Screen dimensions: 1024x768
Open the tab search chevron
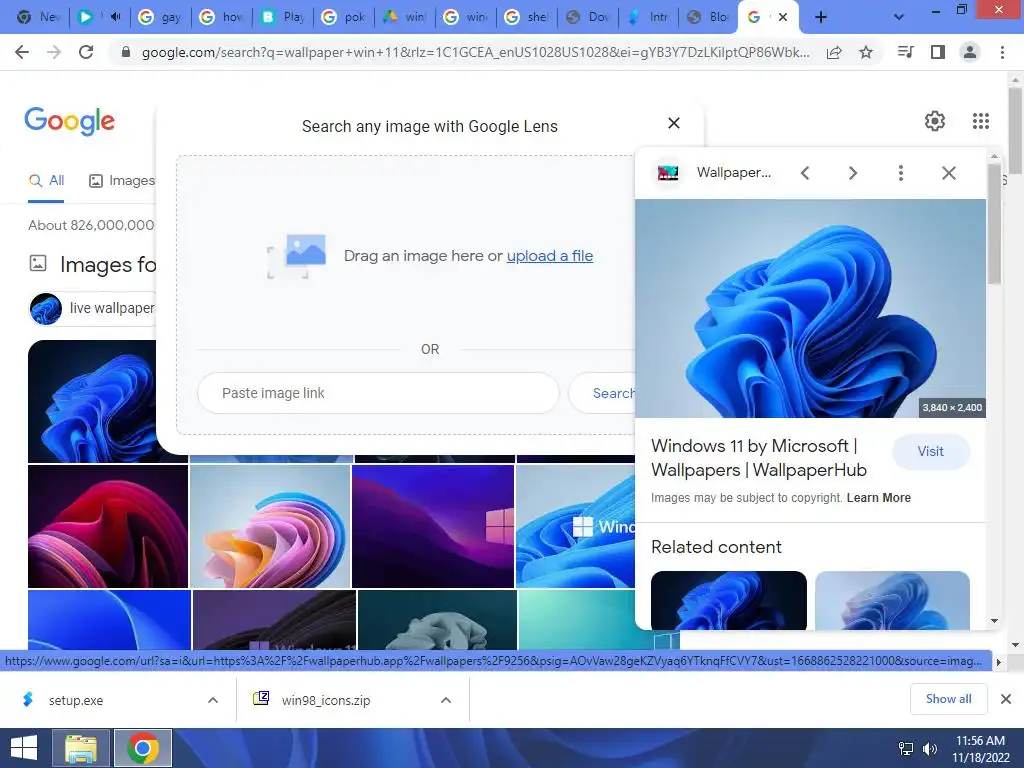[x=899, y=18]
